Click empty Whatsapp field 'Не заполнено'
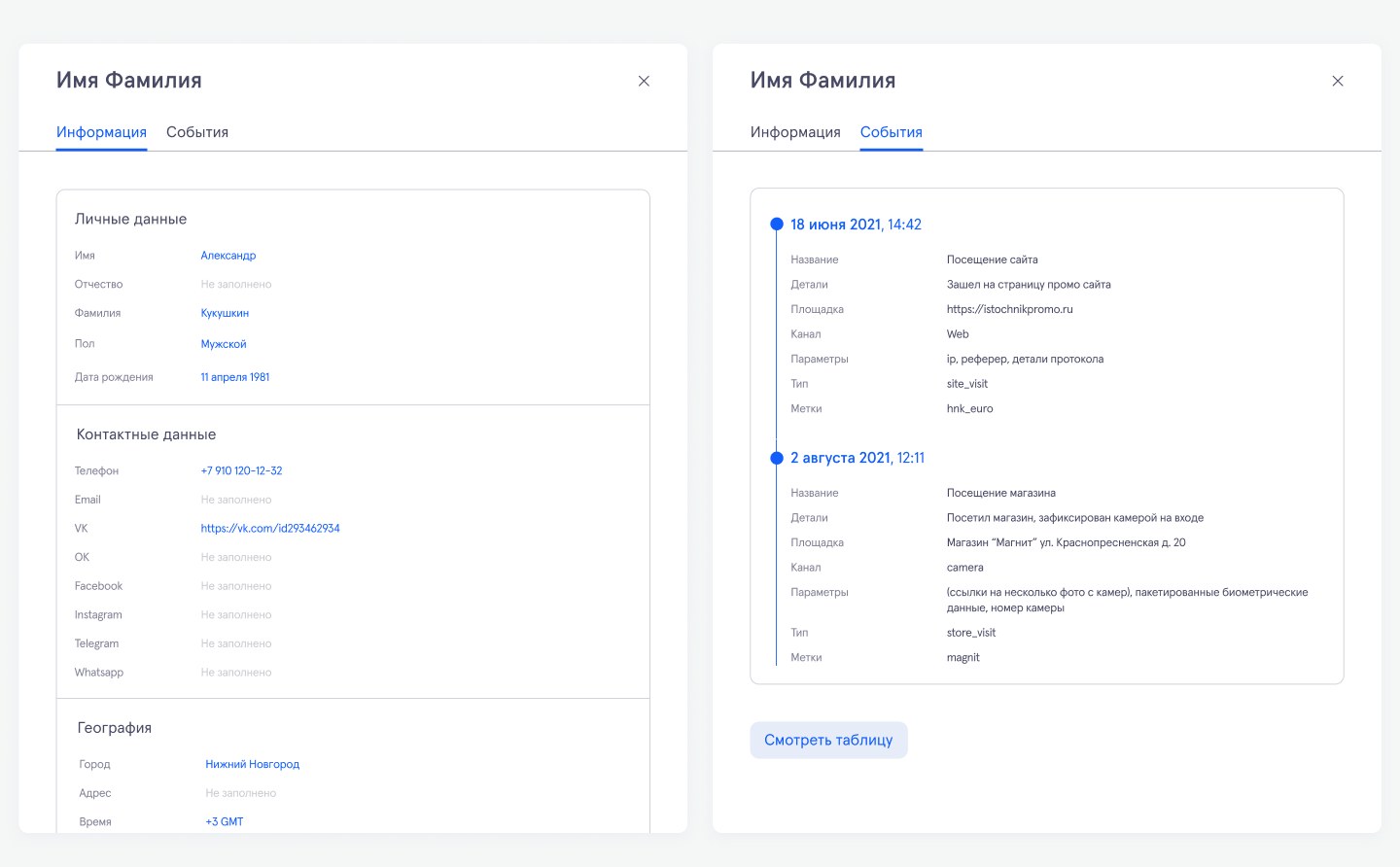This screenshot has width=1400, height=867. [236, 673]
